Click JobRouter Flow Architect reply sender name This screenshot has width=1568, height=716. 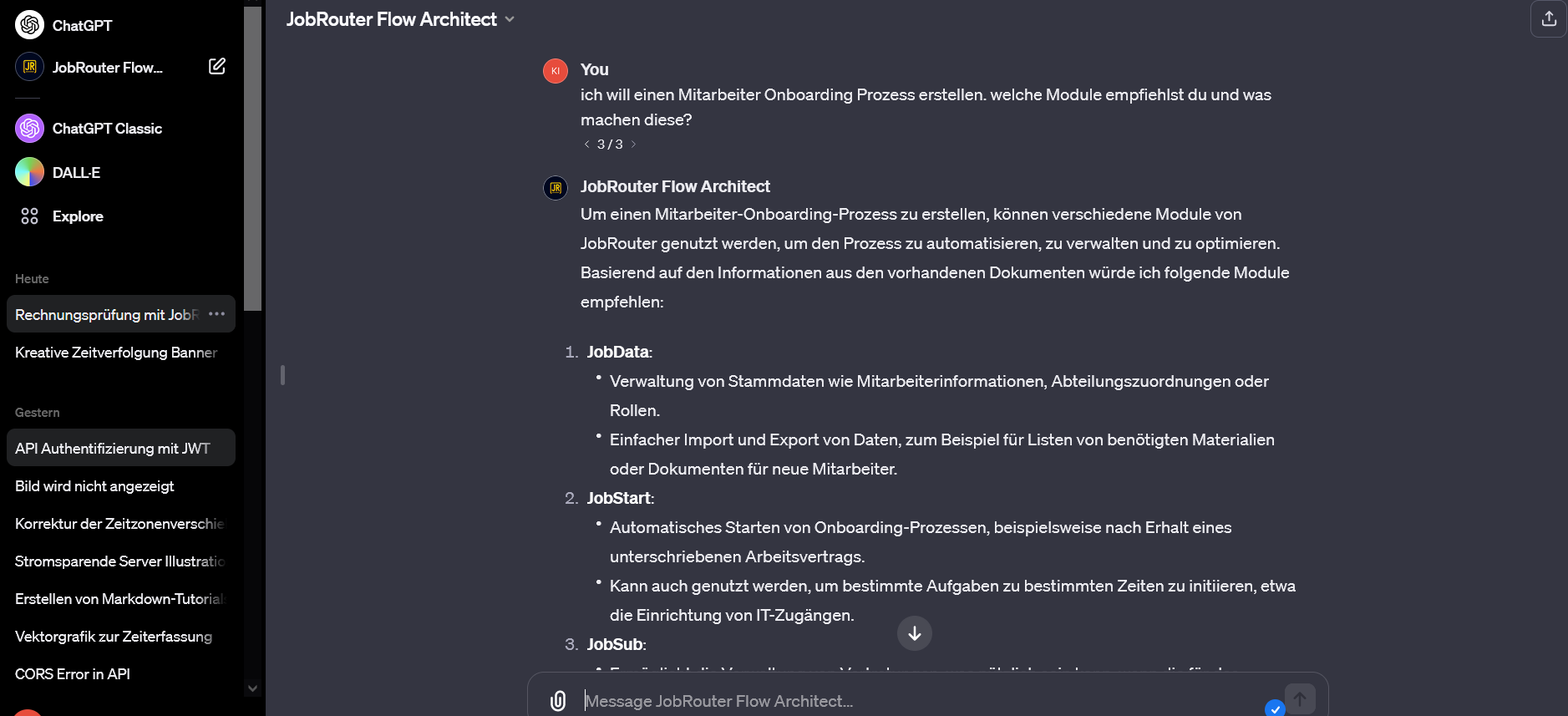675,186
